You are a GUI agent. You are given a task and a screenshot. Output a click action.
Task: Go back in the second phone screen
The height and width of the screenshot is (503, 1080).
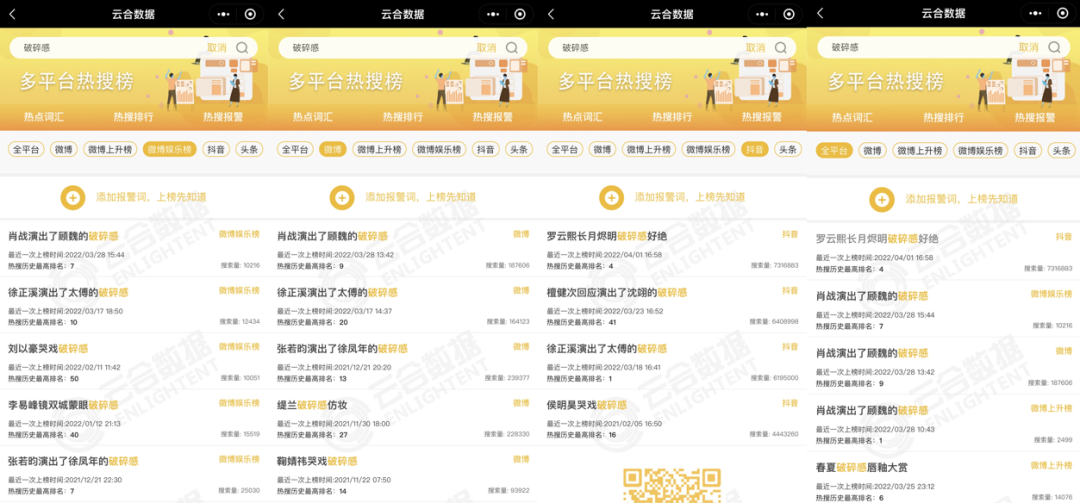[281, 14]
